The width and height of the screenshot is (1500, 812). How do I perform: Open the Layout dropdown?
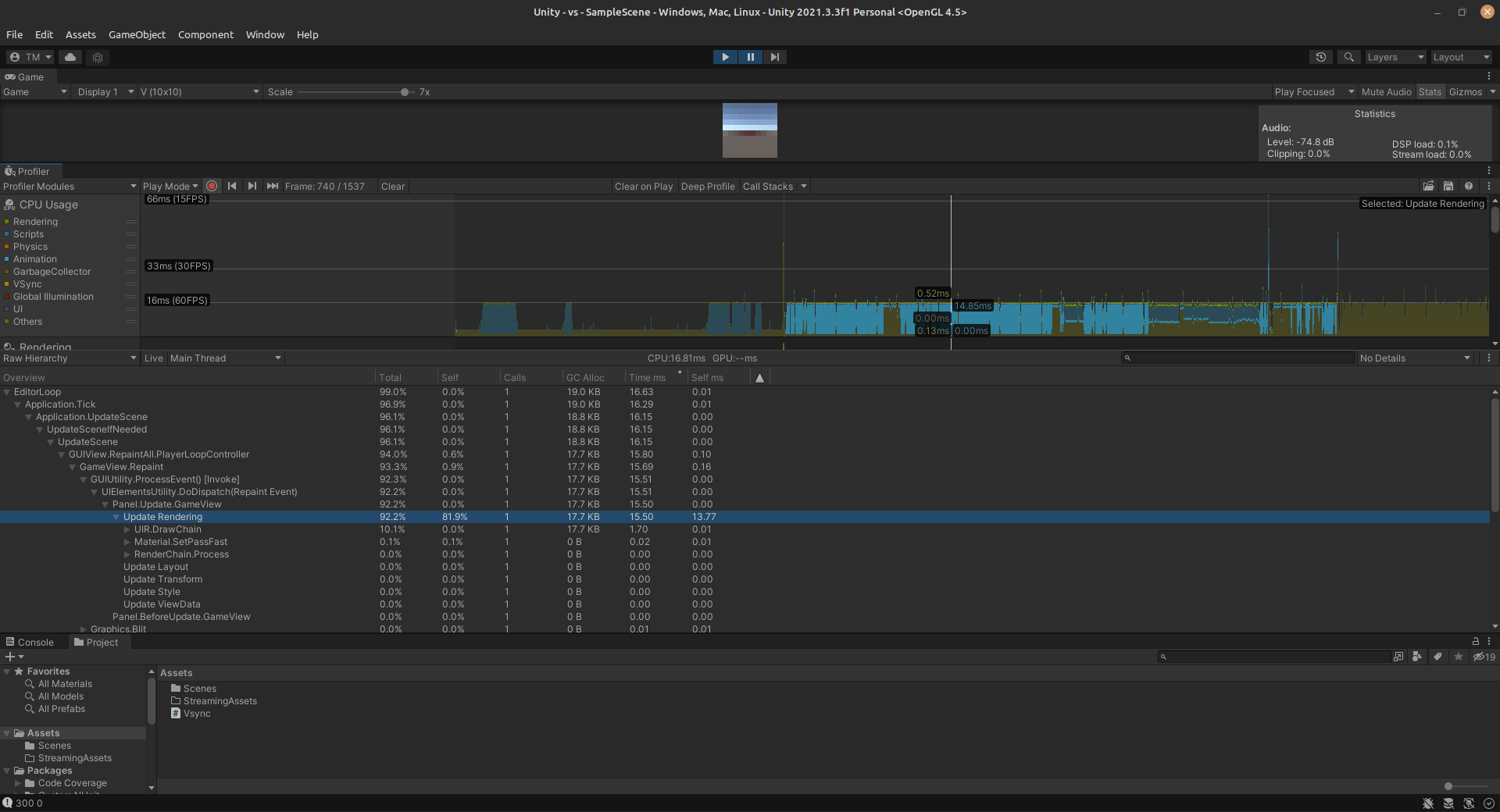click(1461, 57)
